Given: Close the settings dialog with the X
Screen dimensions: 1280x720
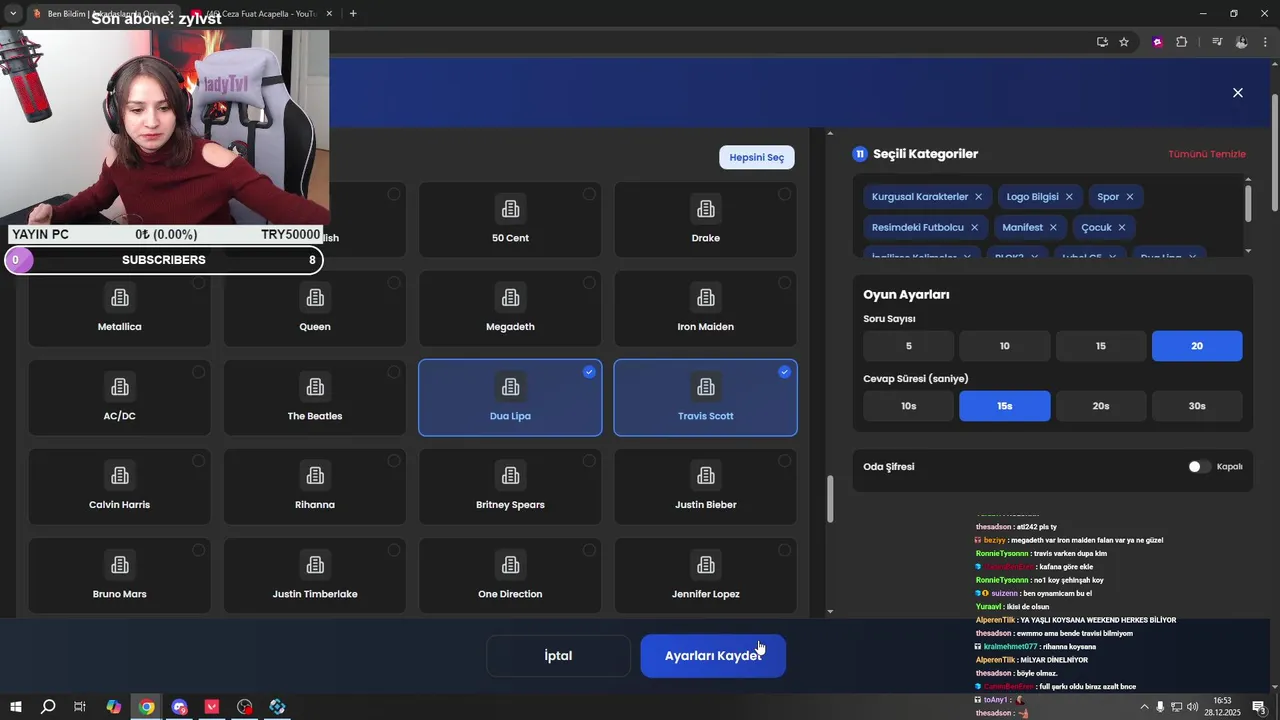Looking at the screenshot, I should click(x=1238, y=93).
